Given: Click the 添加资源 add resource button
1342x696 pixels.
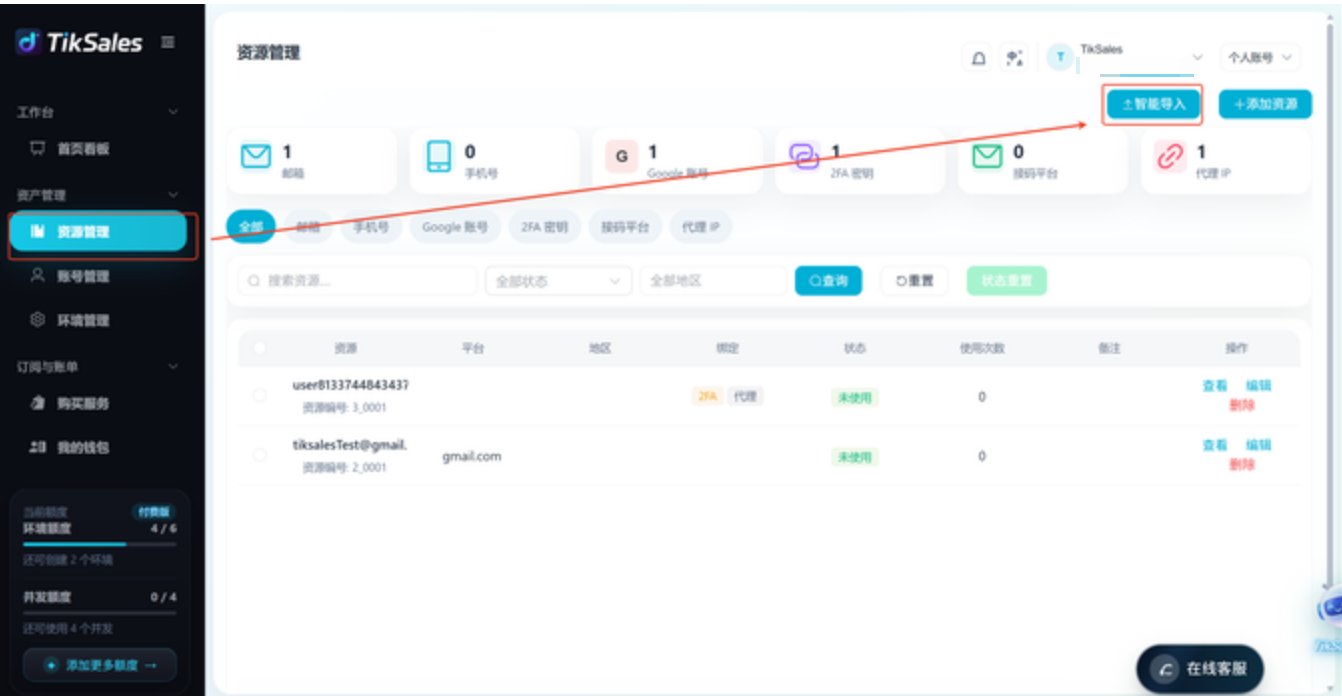Looking at the screenshot, I should pyautogui.click(x=1265, y=104).
